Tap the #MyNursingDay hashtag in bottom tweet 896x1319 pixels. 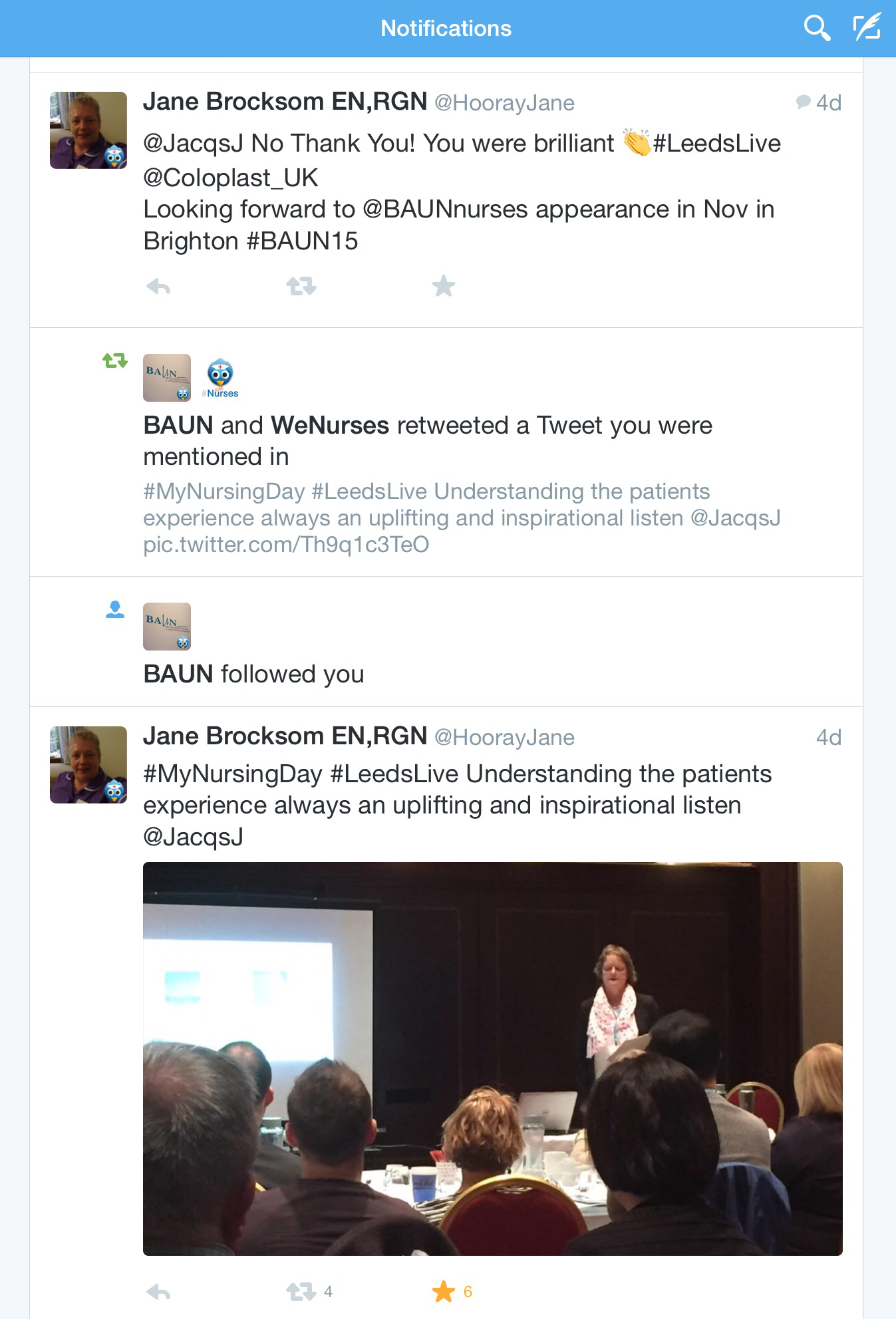coord(233,774)
